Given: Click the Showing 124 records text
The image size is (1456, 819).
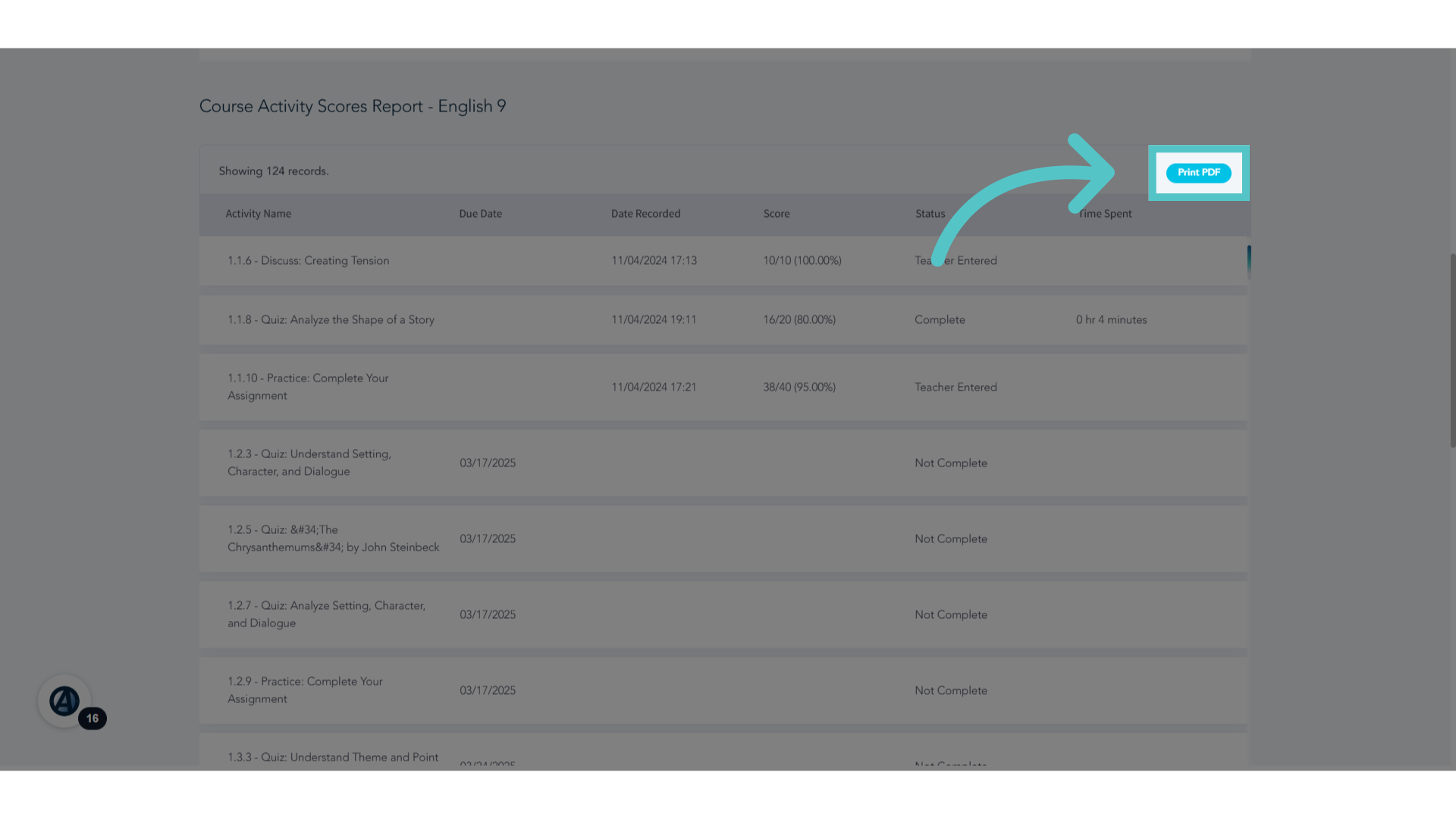Looking at the screenshot, I should [x=274, y=171].
